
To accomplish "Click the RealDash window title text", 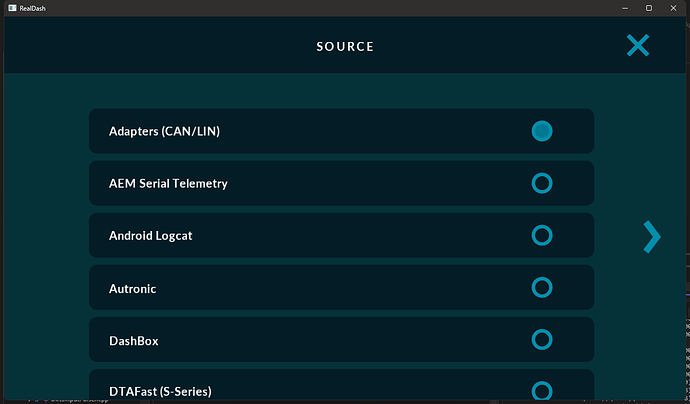I will [35, 8].
